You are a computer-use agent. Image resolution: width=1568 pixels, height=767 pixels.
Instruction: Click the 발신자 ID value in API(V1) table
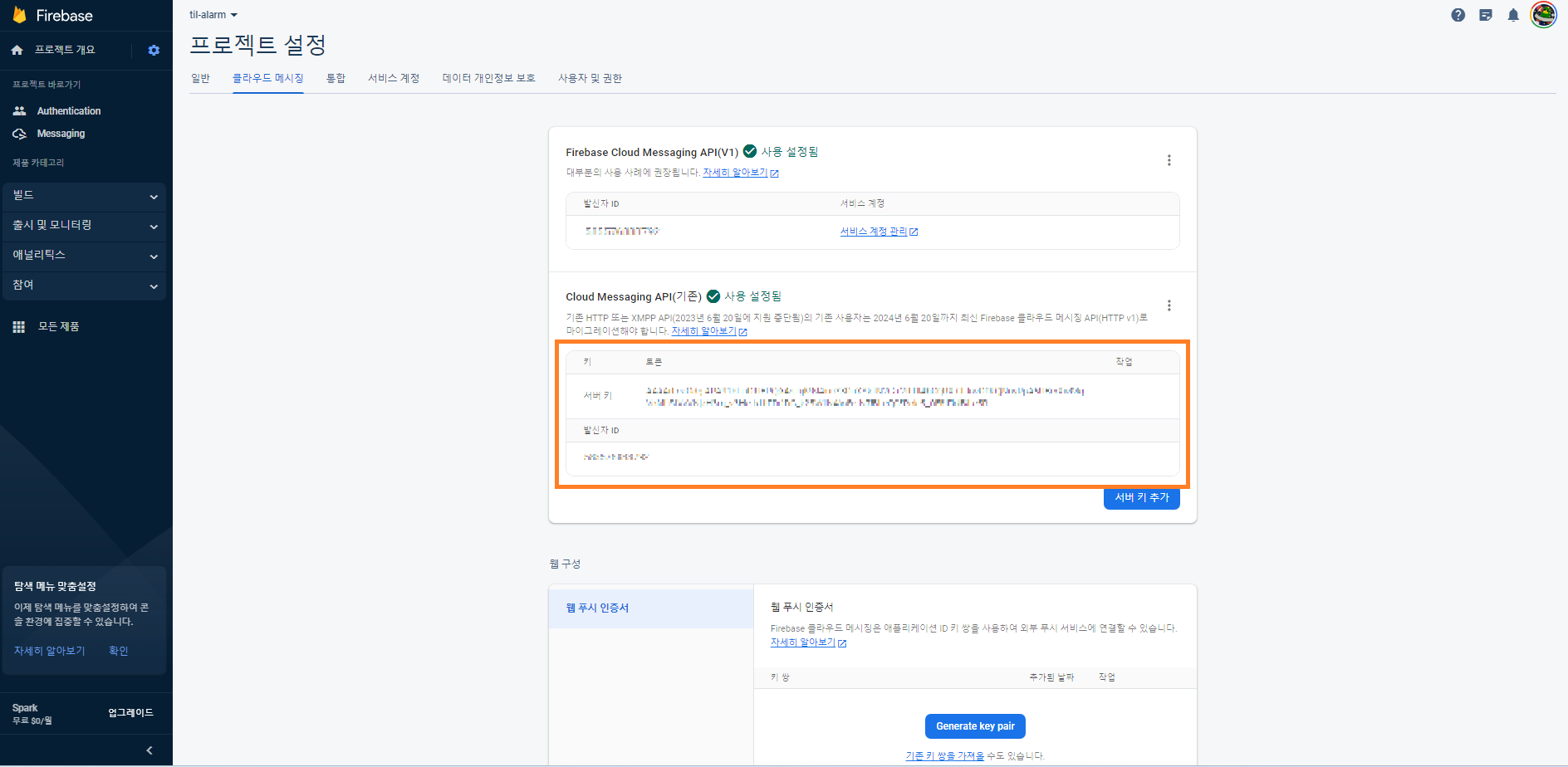click(621, 232)
